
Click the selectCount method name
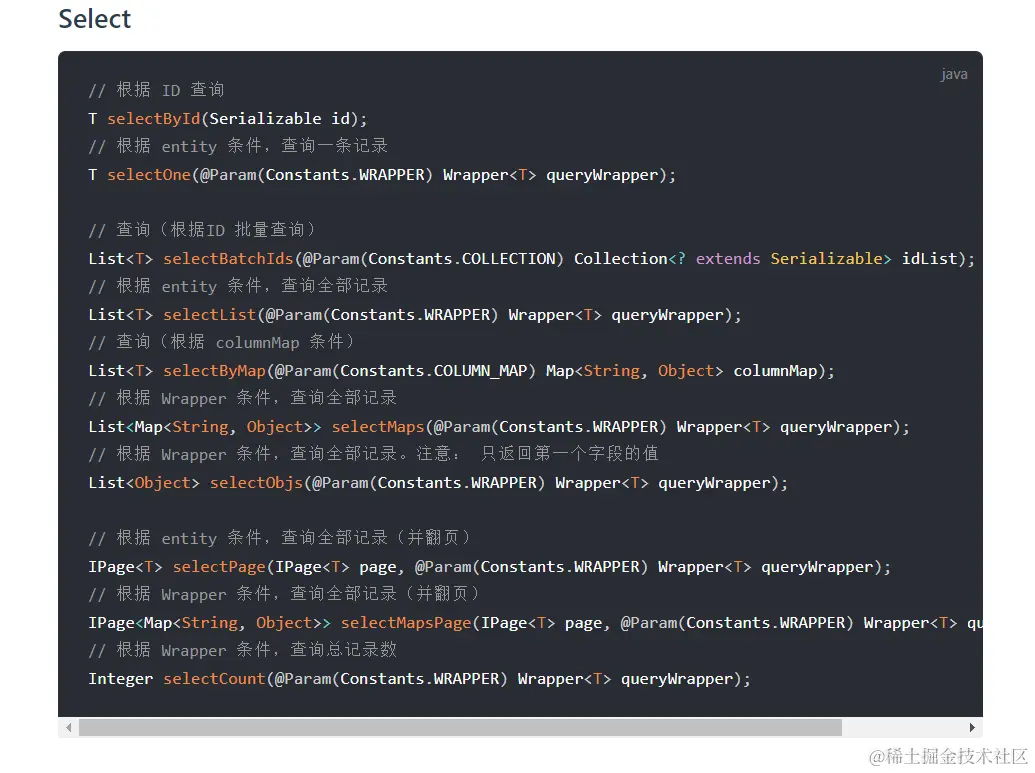click(x=214, y=679)
